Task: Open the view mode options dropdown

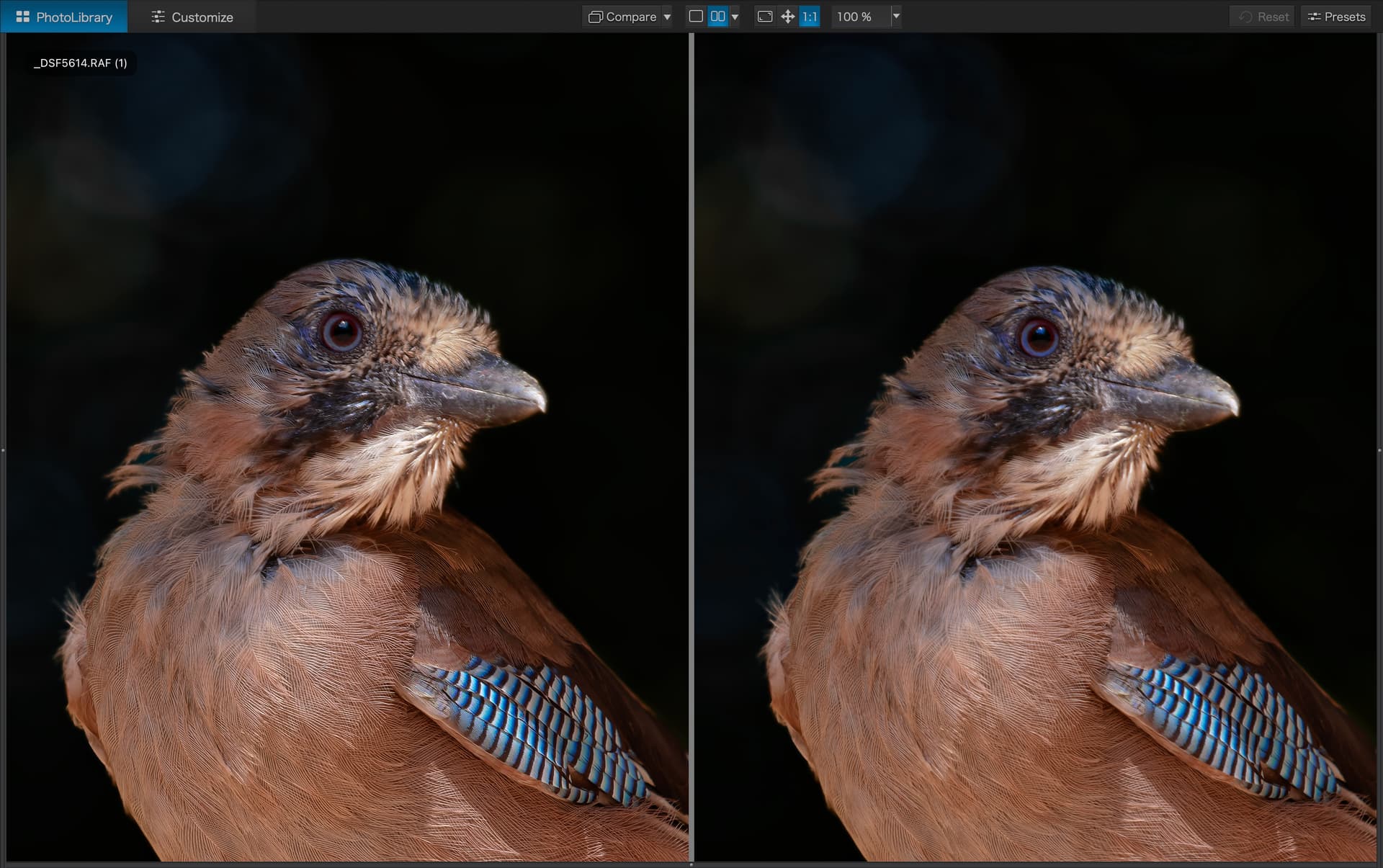Action: 735,17
